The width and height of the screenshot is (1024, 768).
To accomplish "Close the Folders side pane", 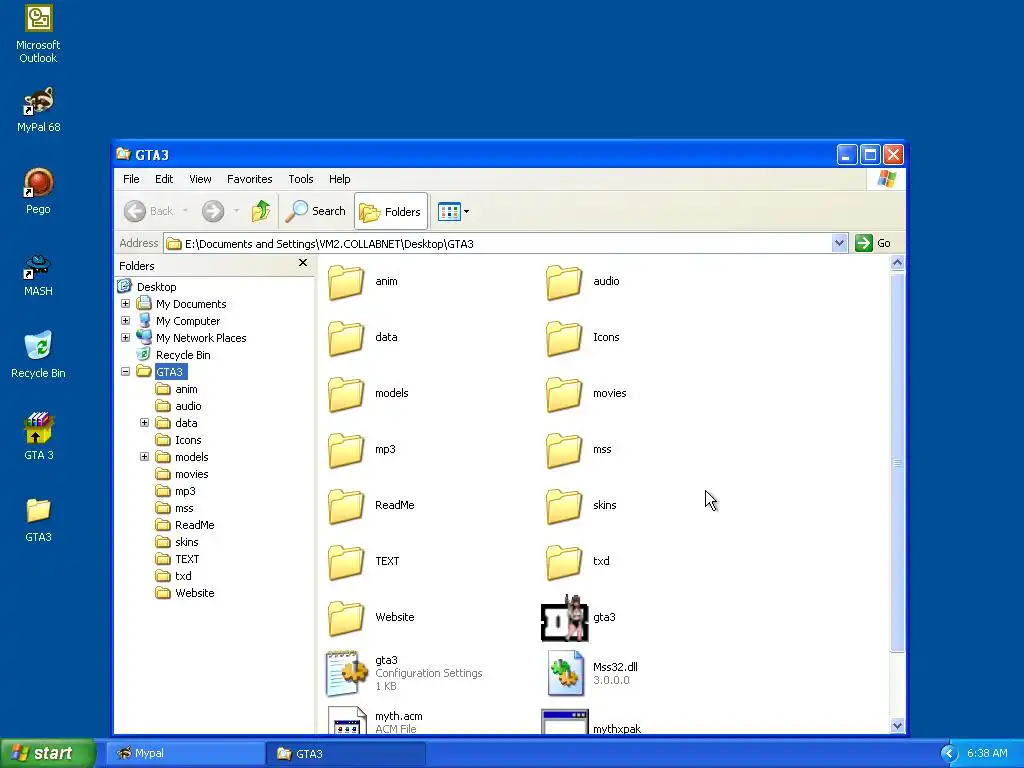I will click(x=302, y=263).
